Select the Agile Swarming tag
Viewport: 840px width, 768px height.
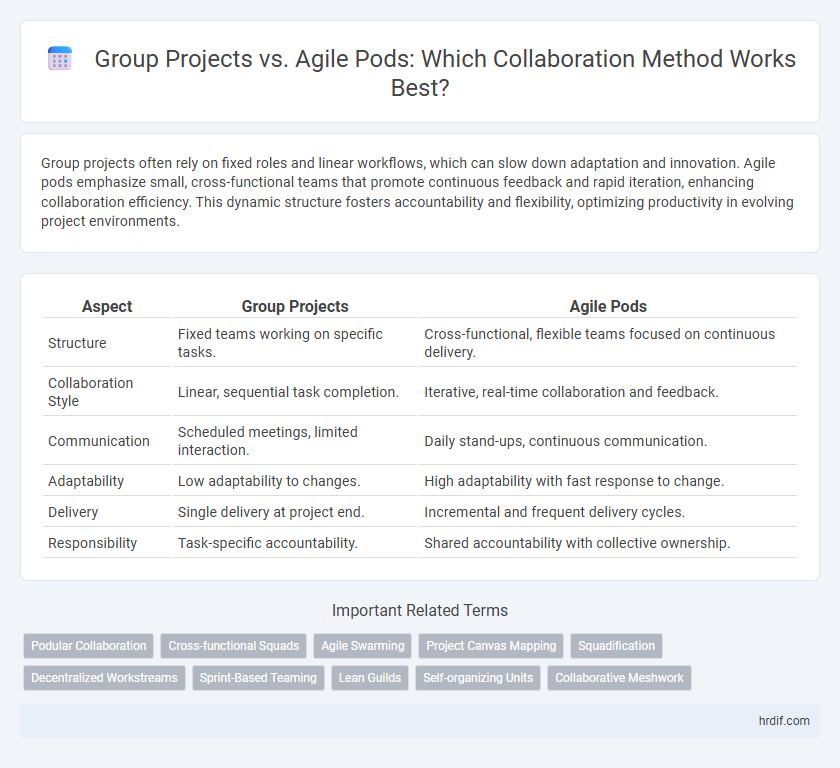coord(363,646)
